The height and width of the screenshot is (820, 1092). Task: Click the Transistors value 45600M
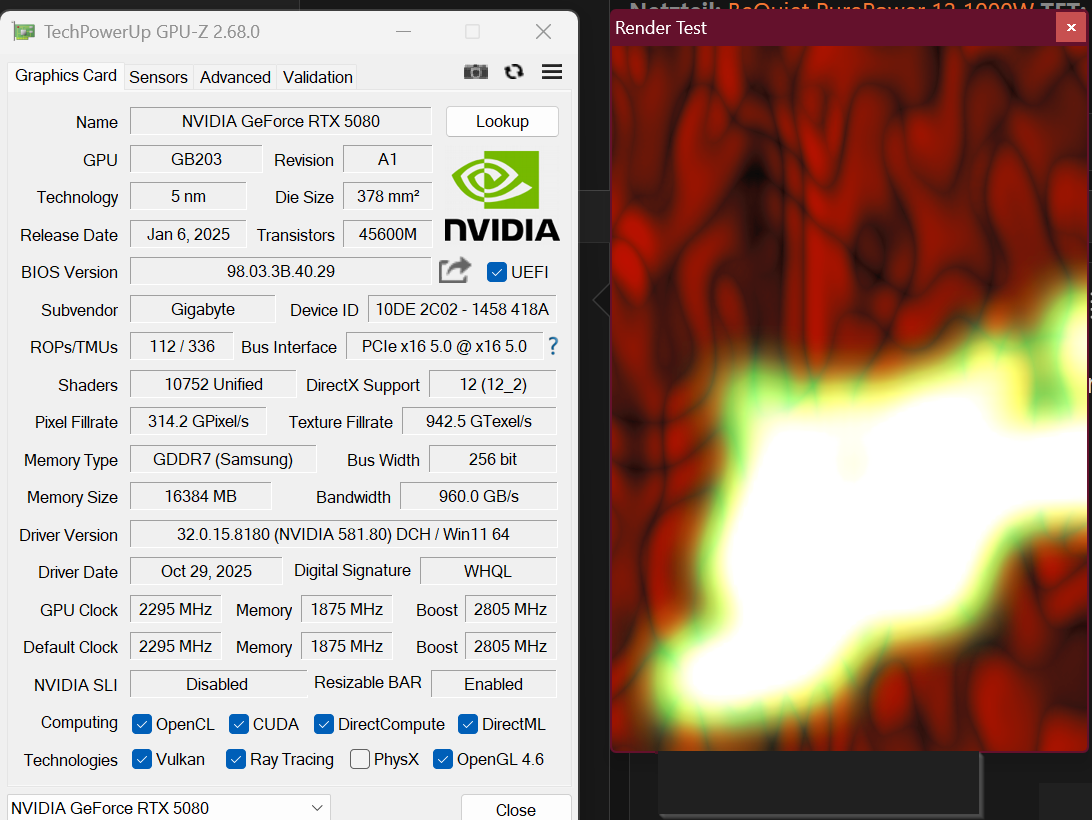pos(387,234)
